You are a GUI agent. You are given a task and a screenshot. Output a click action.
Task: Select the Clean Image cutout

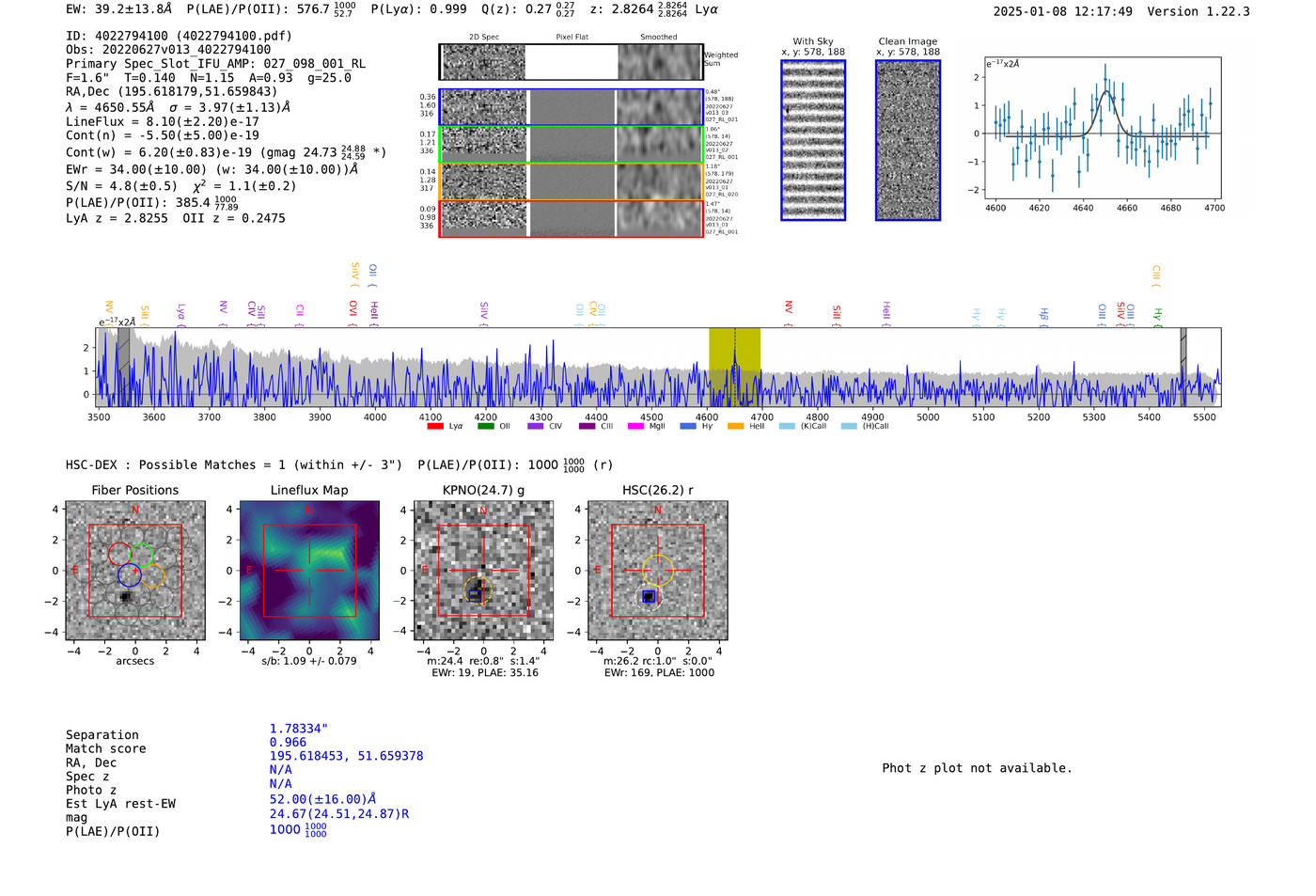pyautogui.click(x=908, y=141)
